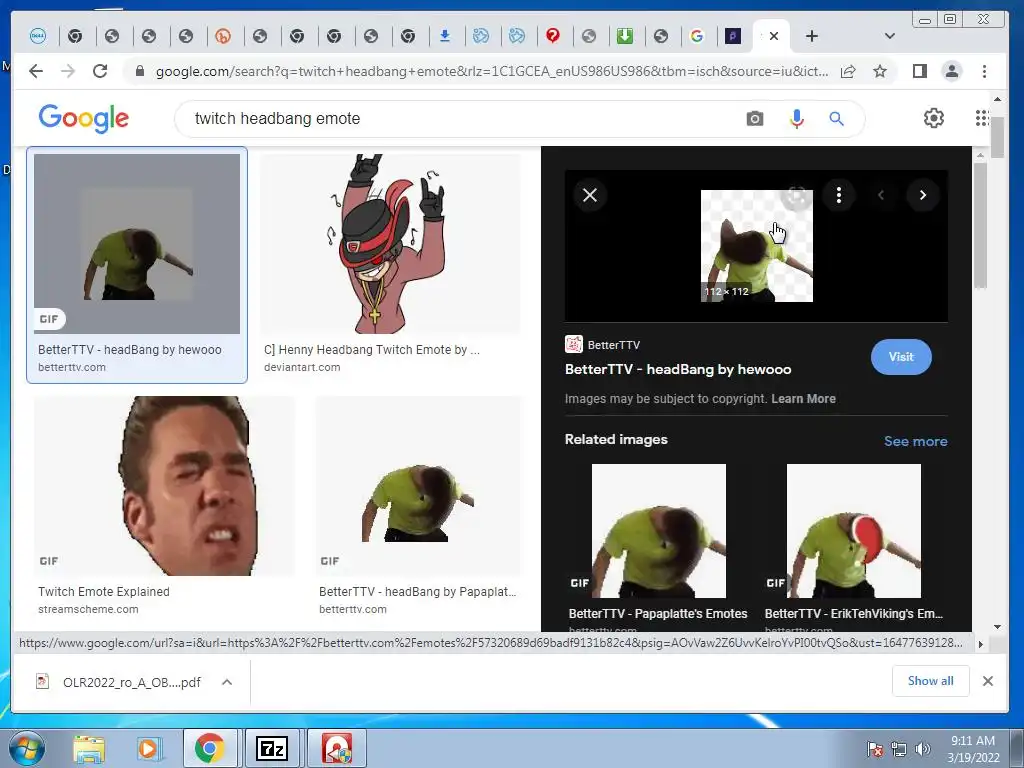Screen dimensions: 1024x768
Task: Open the taskbar clock and date
Action: 973,749
